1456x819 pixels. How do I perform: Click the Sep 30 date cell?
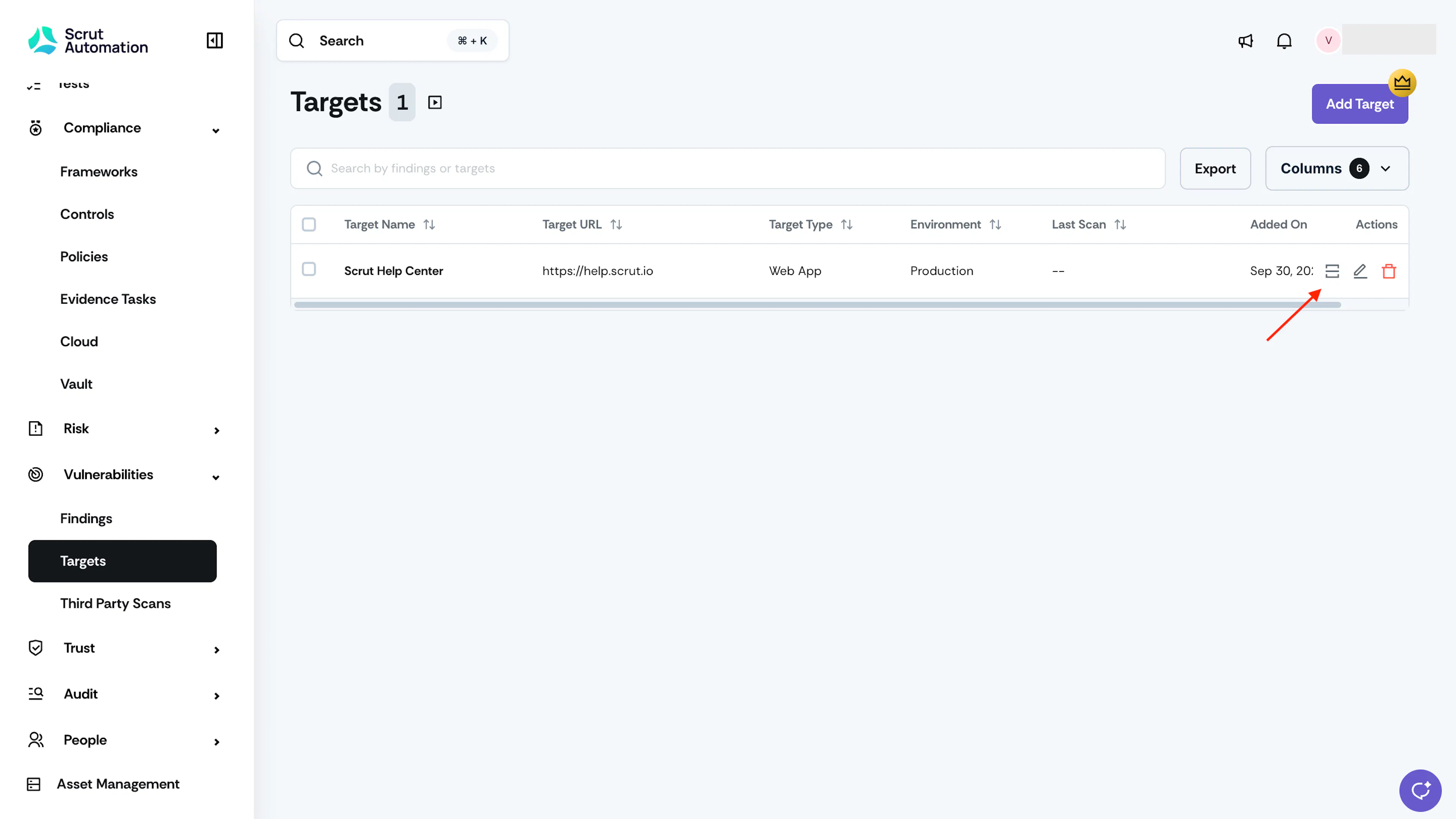[x=1282, y=271]
